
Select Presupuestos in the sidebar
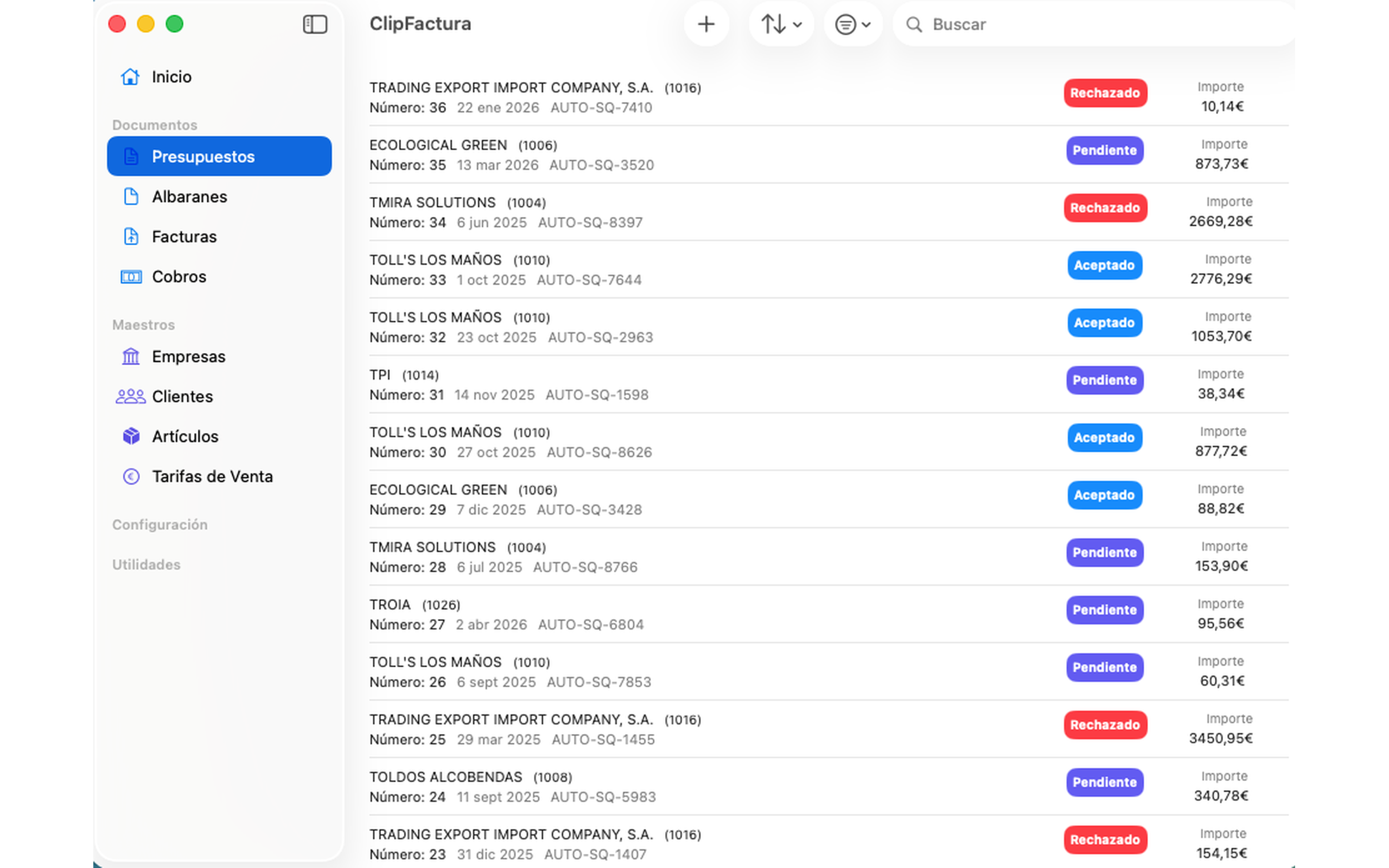point(219,156)
